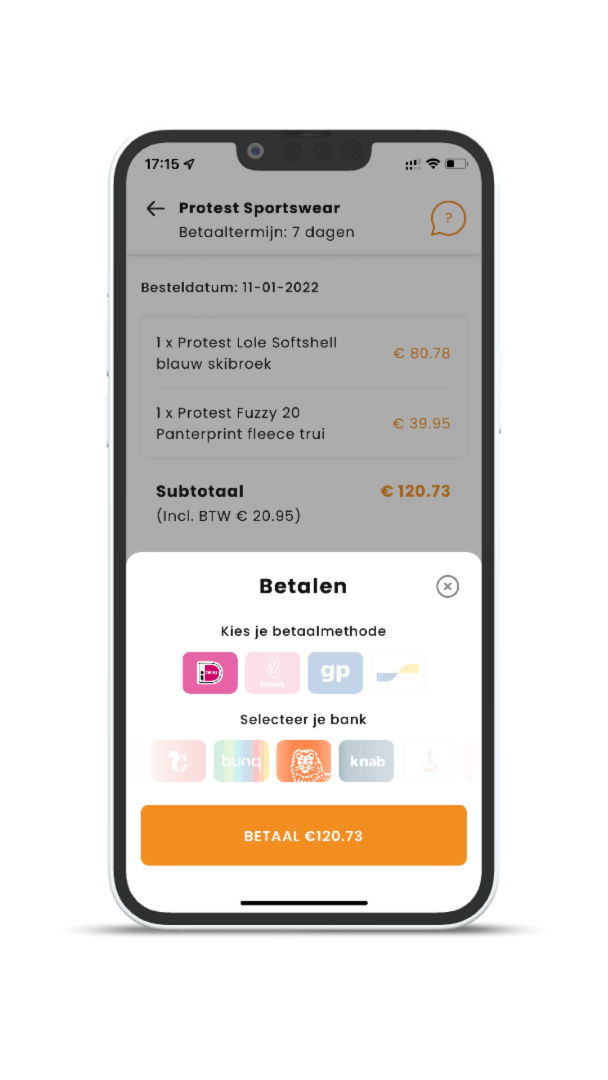Tap the BETAAL €120.73 button
Screen dimensions: 608x1080
click(x=304, y=835)
